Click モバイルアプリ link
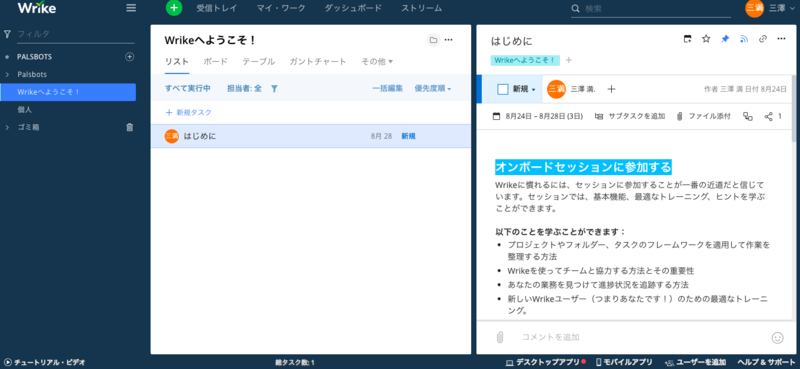Screen dimensions: 800x369 624,362
